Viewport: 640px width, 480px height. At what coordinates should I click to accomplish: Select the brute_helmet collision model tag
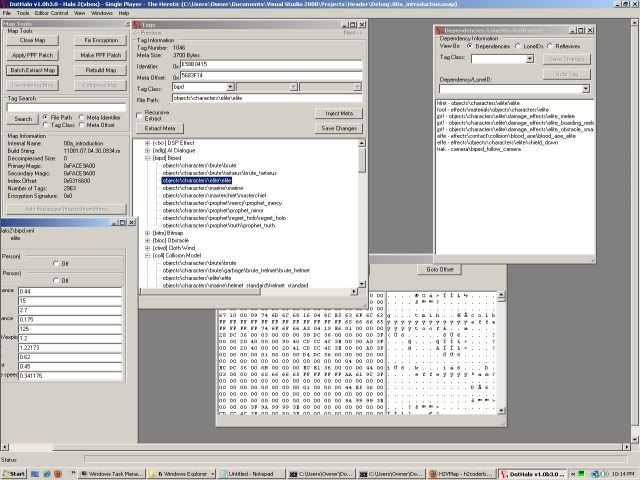pyautogui.click(x=236, y=271)
